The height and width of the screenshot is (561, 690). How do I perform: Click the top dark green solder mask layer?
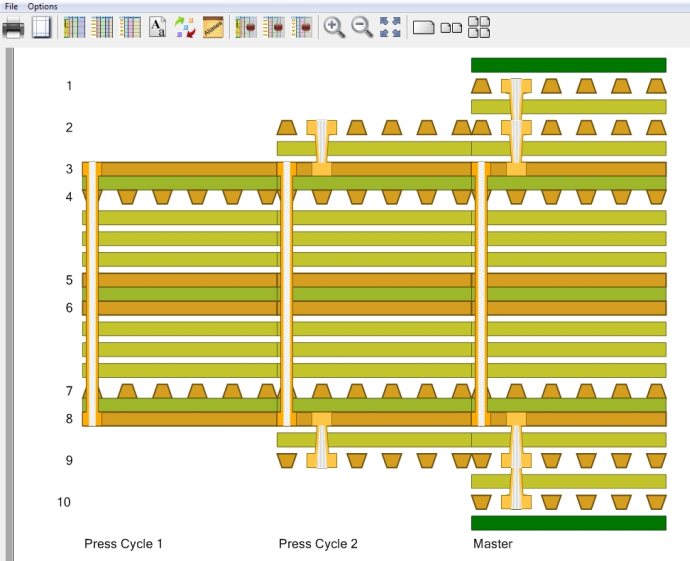click(x=568, y=65)
